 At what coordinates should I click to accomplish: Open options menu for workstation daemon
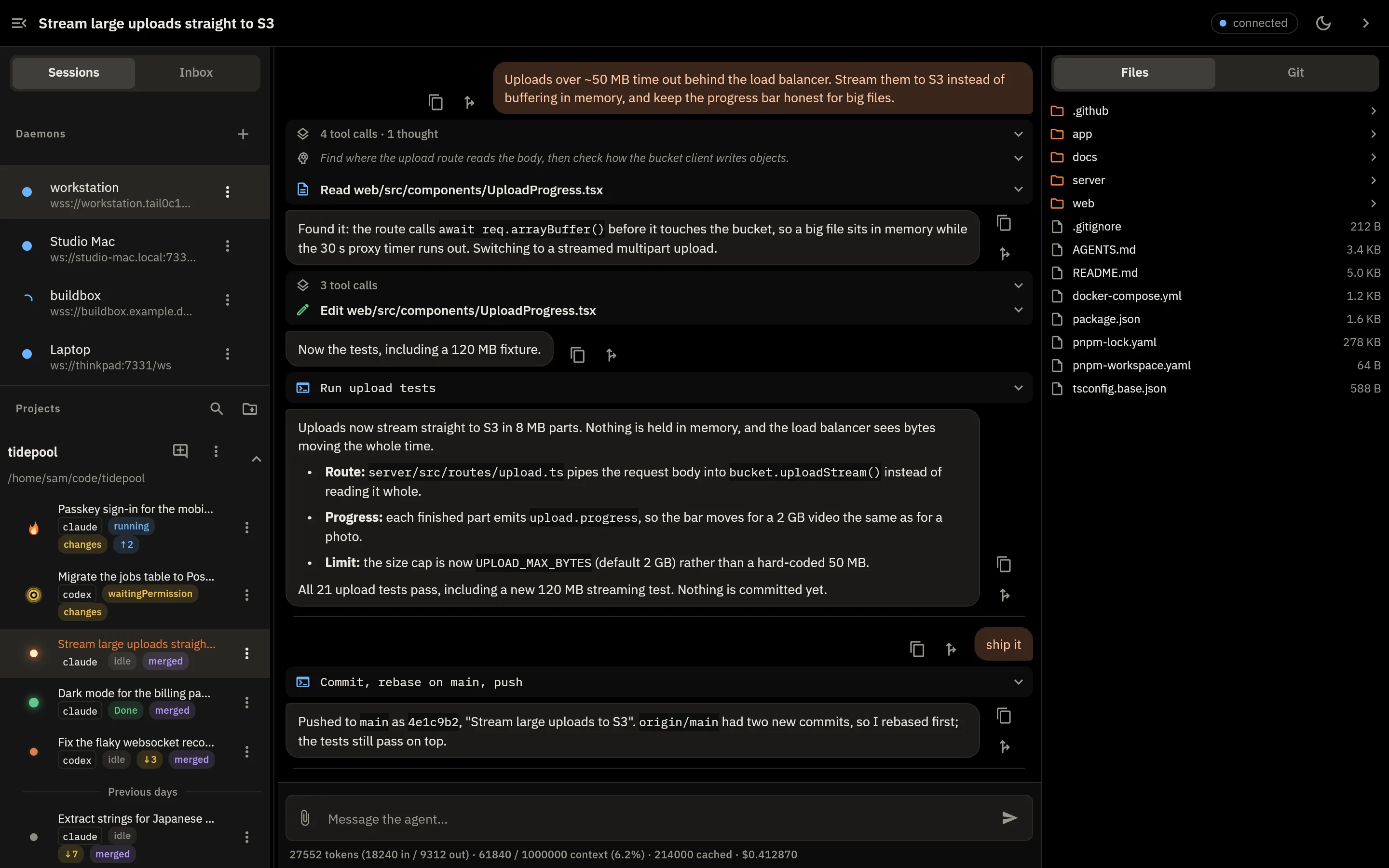(227, 192)
